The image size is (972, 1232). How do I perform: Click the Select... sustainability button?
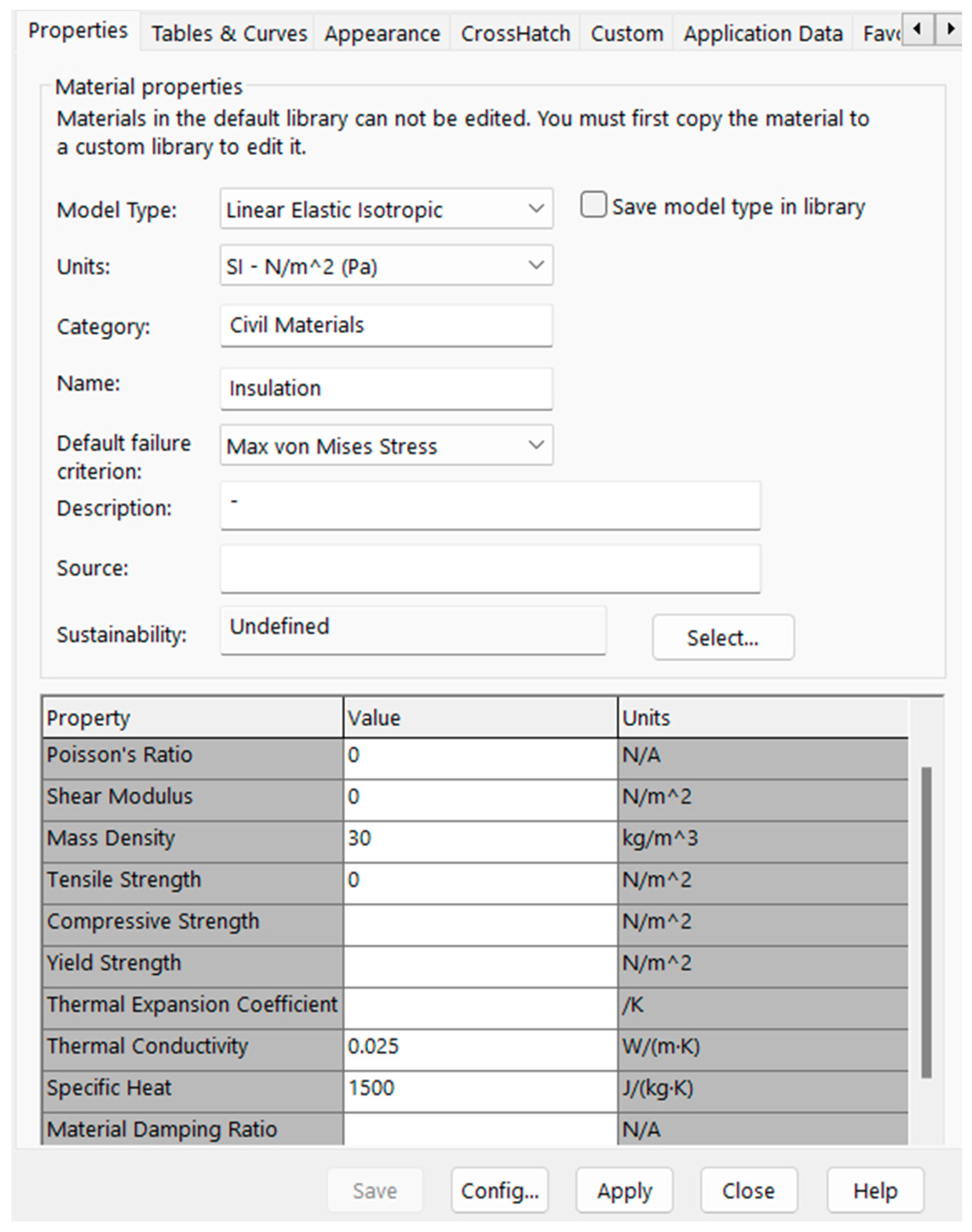pos(723,637)
